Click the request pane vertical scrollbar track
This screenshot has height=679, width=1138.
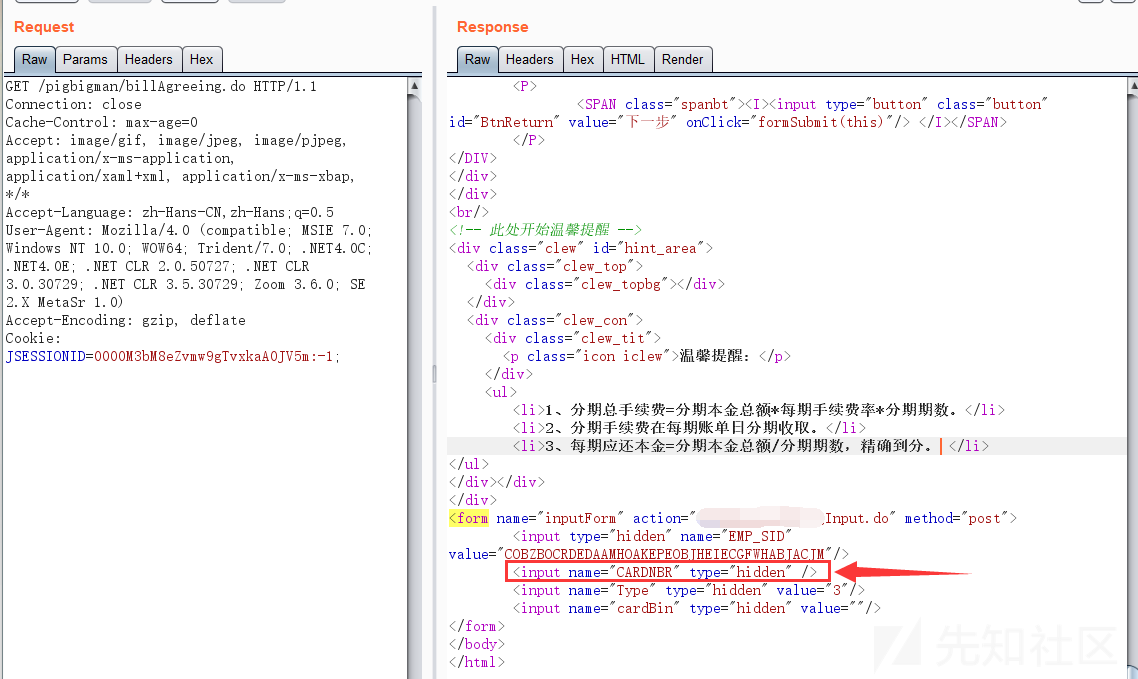[x=415, y=400]
